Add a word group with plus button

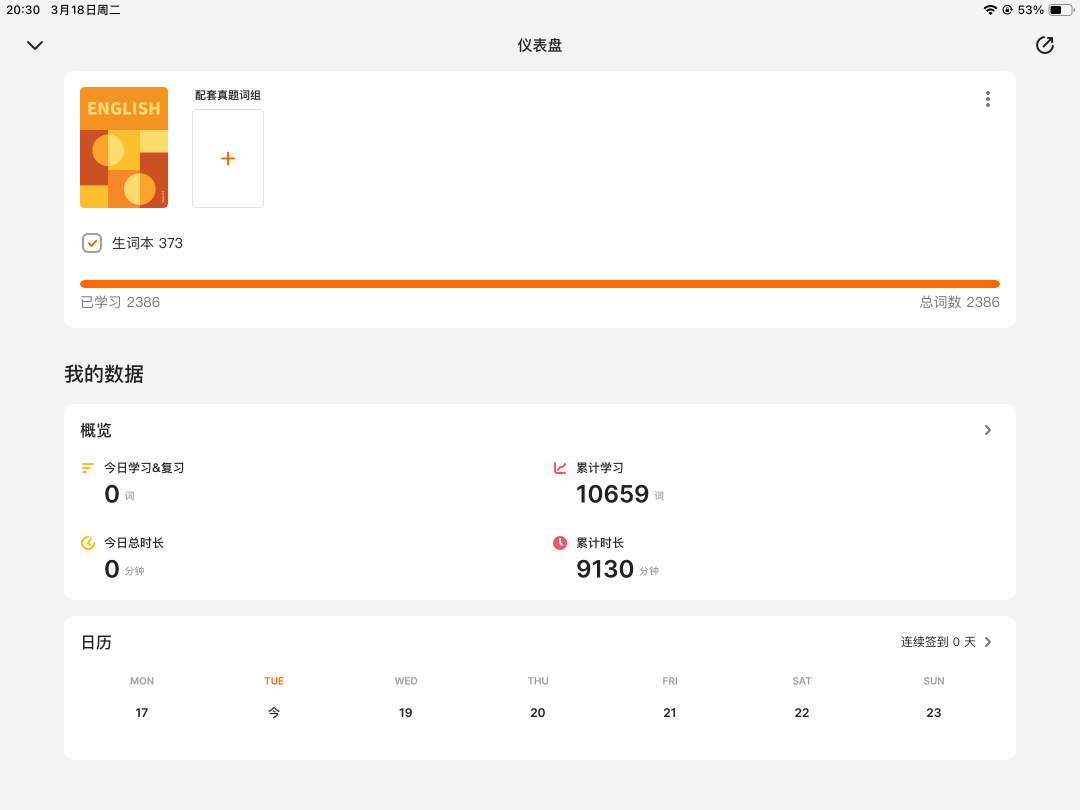pyautogui.click(x=228, y=158)
